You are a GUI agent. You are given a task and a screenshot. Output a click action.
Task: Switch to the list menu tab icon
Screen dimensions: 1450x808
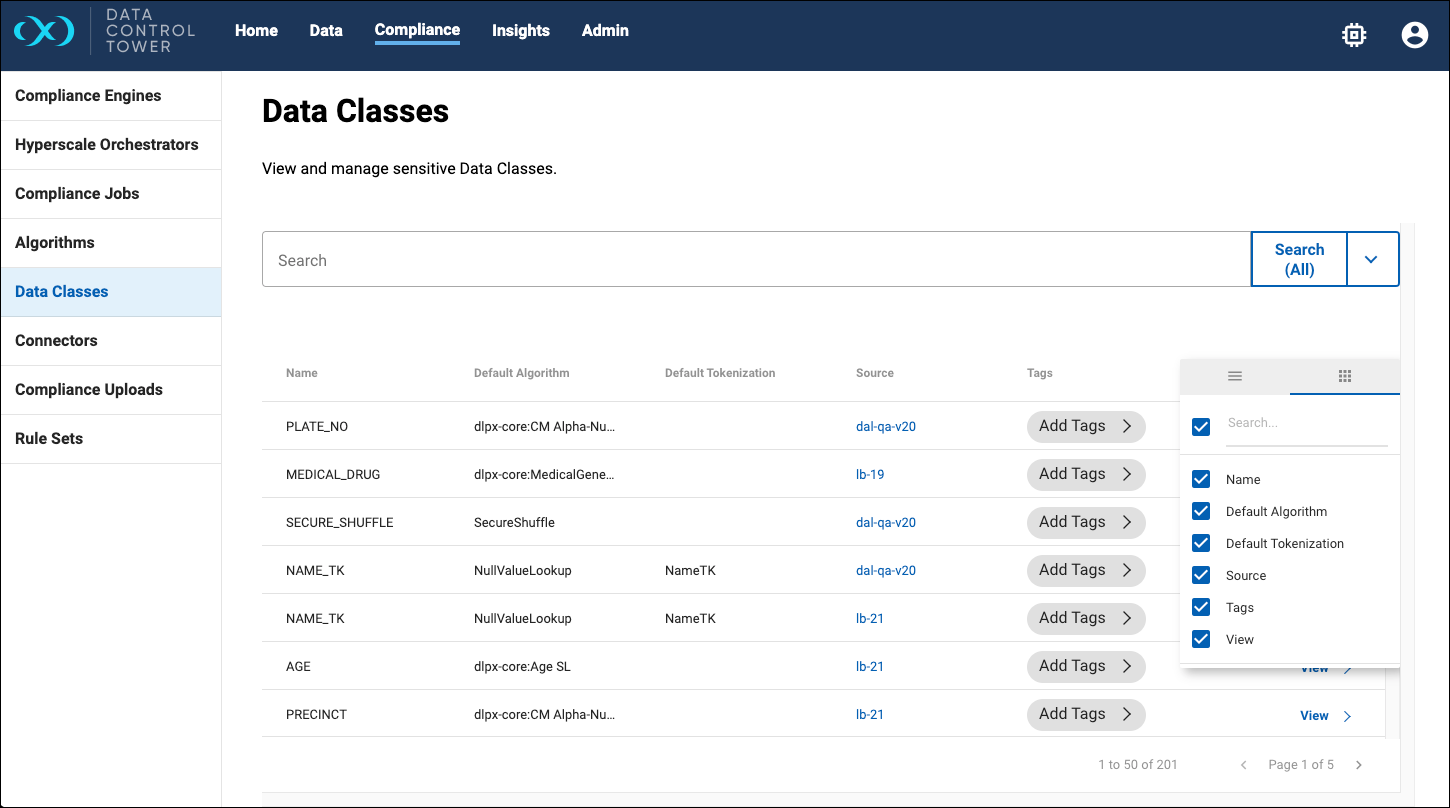coord(1235,376)
